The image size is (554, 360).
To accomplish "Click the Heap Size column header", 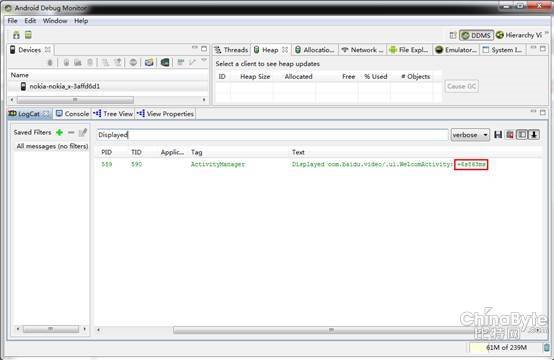I will coord(255,77).
